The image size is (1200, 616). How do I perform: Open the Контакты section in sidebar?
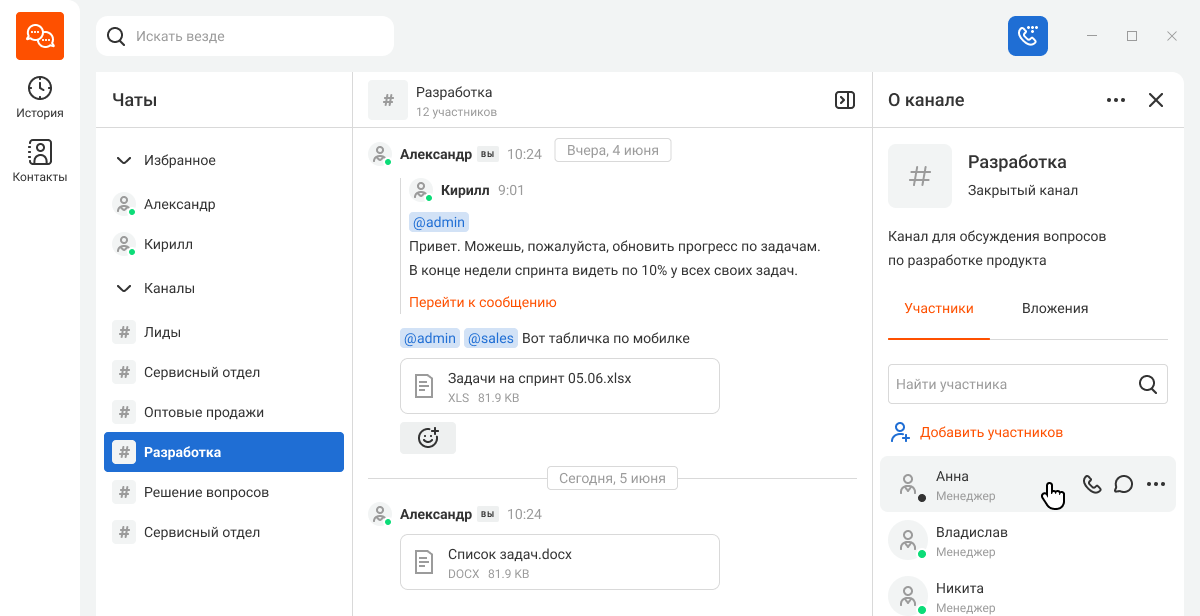[x=40, y=161]
